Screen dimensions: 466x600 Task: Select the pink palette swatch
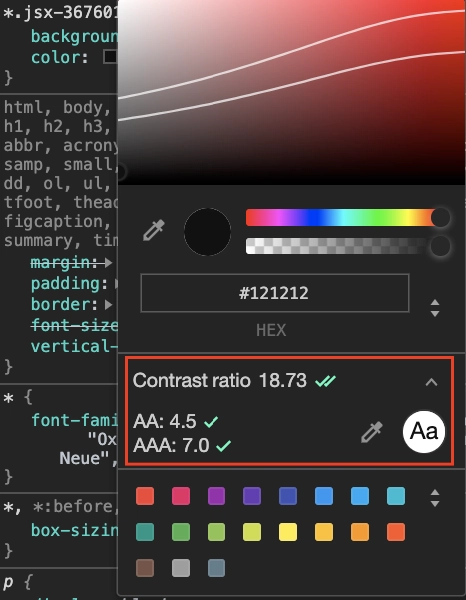[181, 496]
